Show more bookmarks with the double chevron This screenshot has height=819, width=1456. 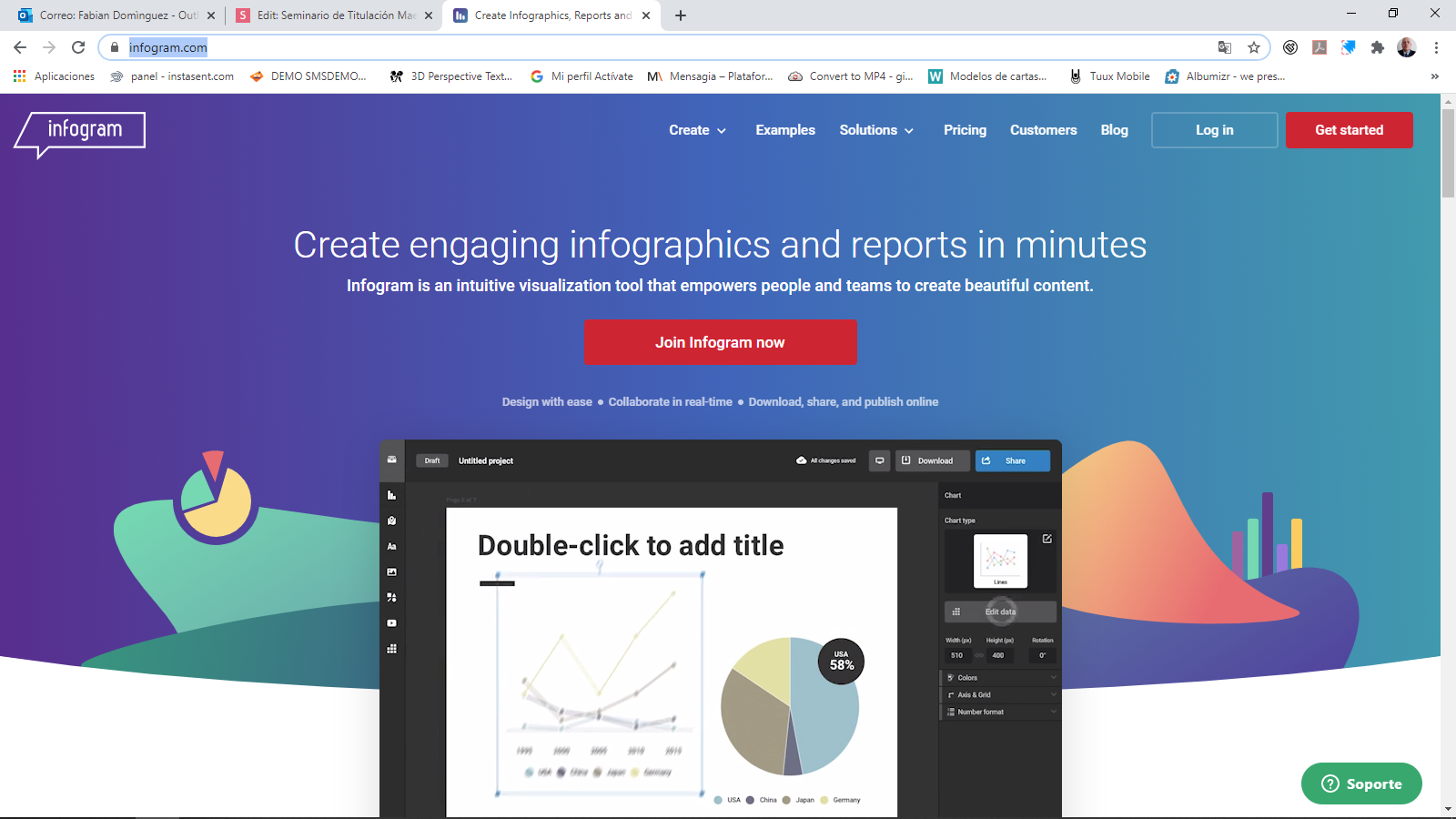[x=1435, y=76]
